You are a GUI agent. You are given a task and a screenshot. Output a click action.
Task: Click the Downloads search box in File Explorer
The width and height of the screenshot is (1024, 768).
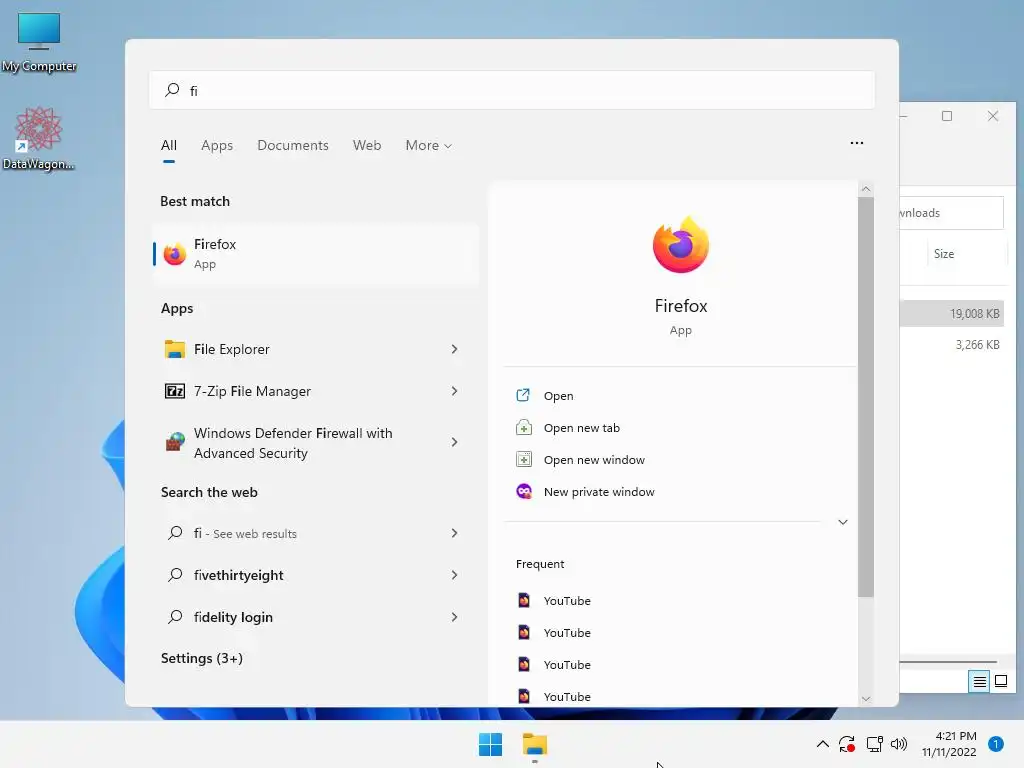coord(951,213)
